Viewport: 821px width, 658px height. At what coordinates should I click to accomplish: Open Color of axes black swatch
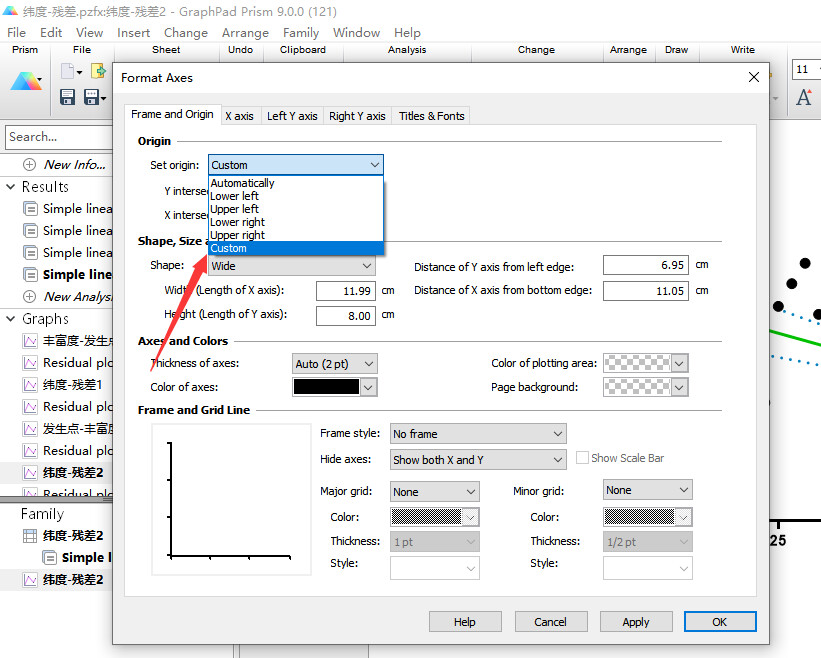coord(334,387)
